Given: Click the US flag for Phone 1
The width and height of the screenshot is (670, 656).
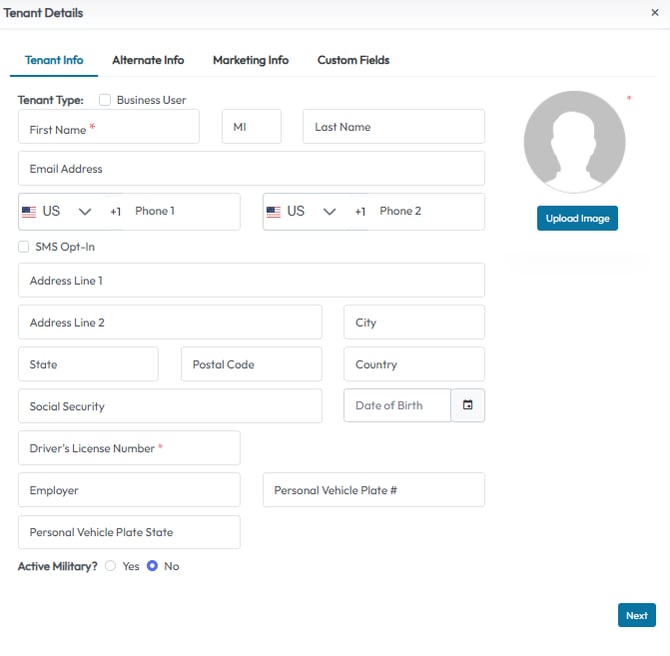Looking at the screenshot, I should 28,212.
